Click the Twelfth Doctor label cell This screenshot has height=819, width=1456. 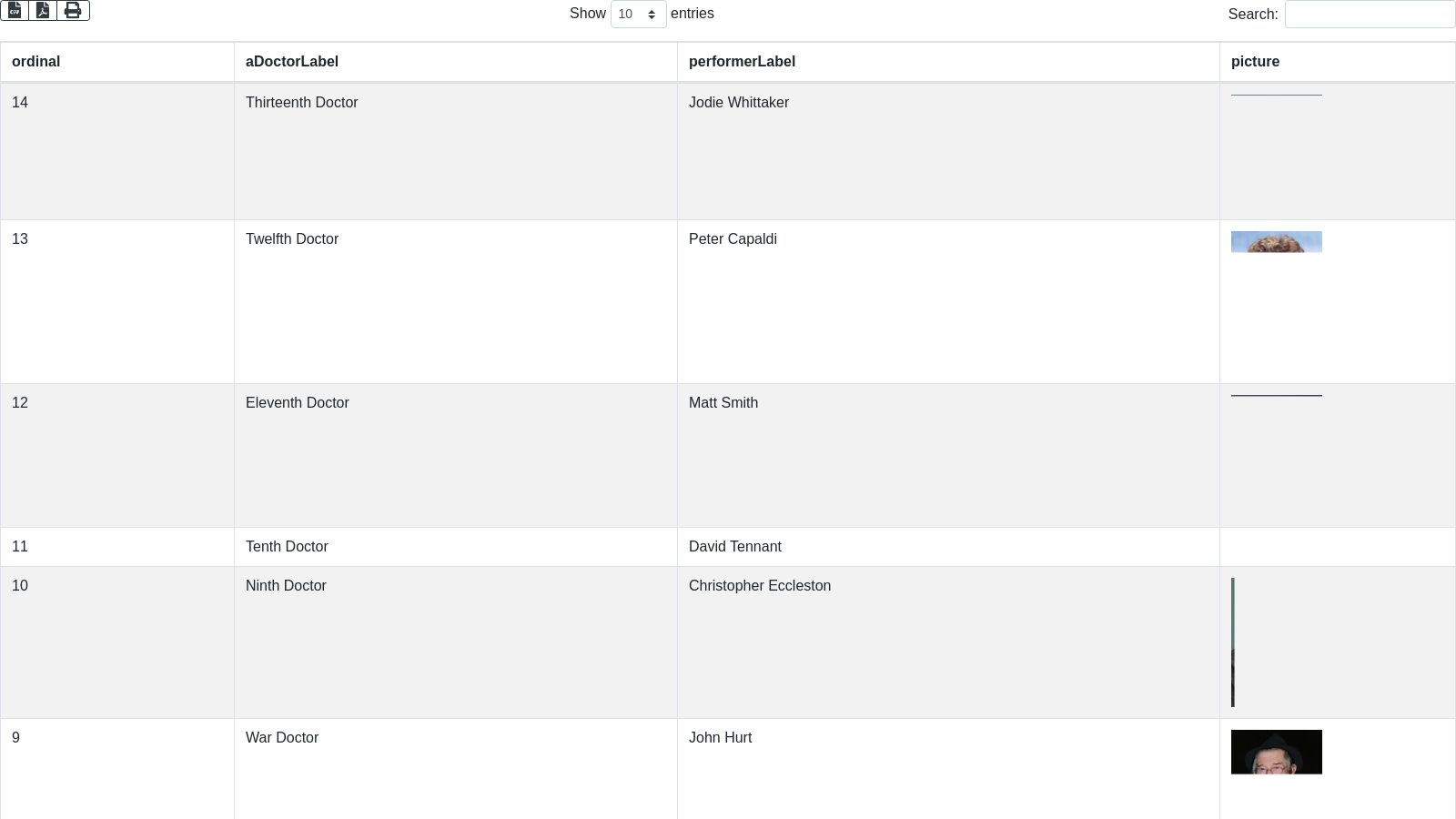tap(292, 239)
